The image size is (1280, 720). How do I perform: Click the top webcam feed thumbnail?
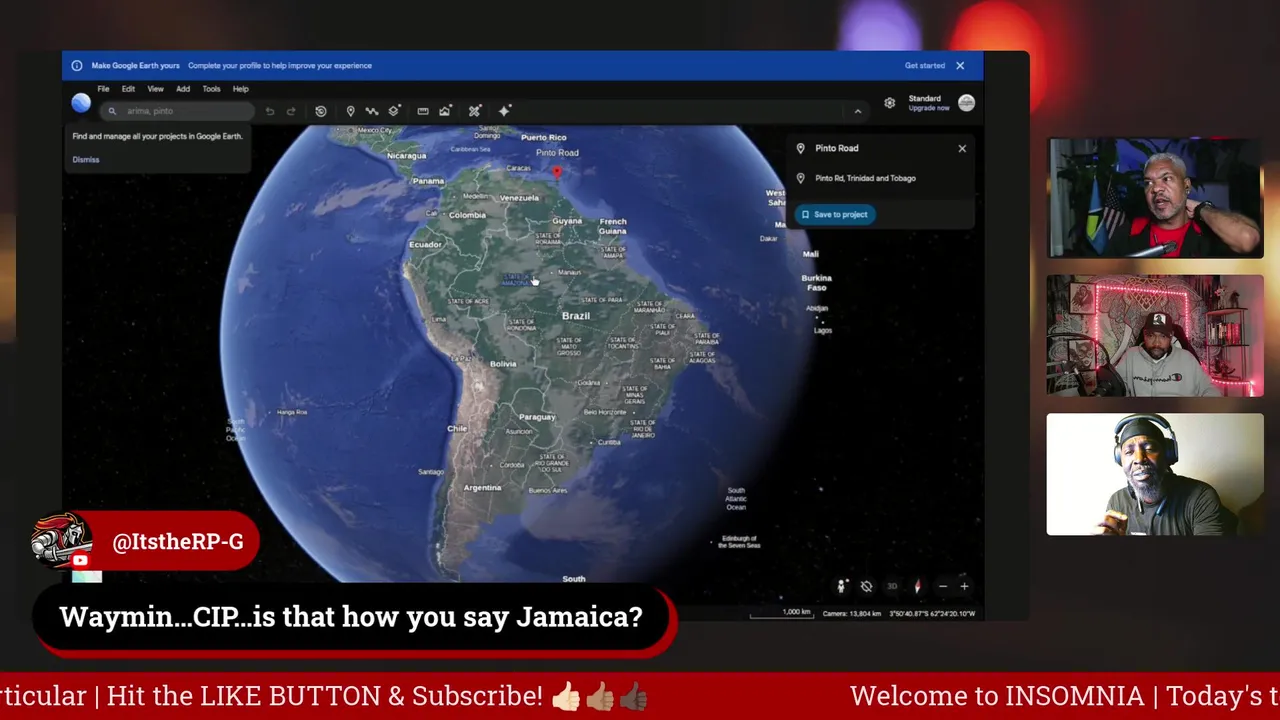click(1155, 198)
